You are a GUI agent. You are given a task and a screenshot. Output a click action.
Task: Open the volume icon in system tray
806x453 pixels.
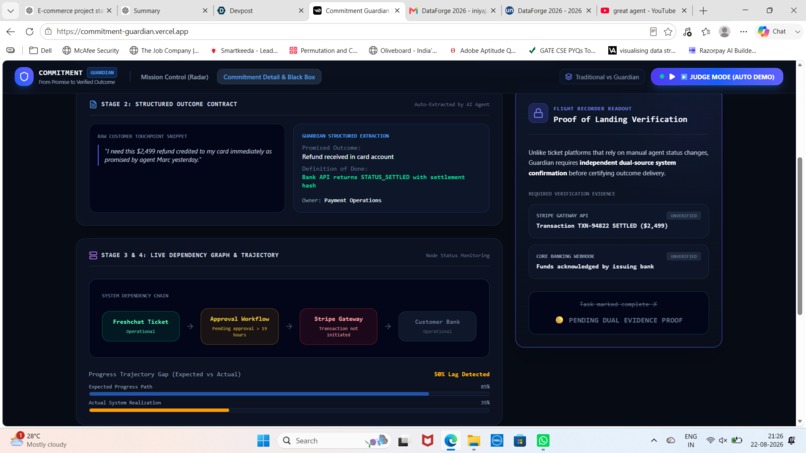click(723, 440)
